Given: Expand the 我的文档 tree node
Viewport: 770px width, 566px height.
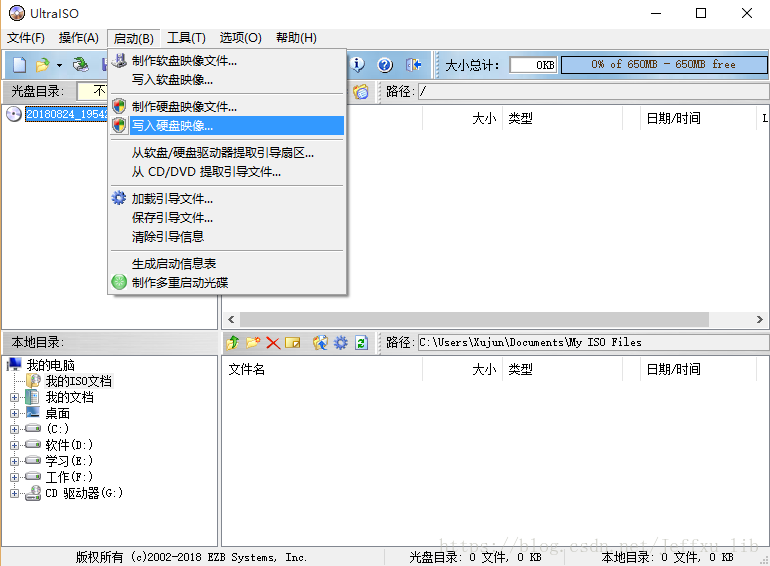Looking at the screenshot, I should 14,397.
